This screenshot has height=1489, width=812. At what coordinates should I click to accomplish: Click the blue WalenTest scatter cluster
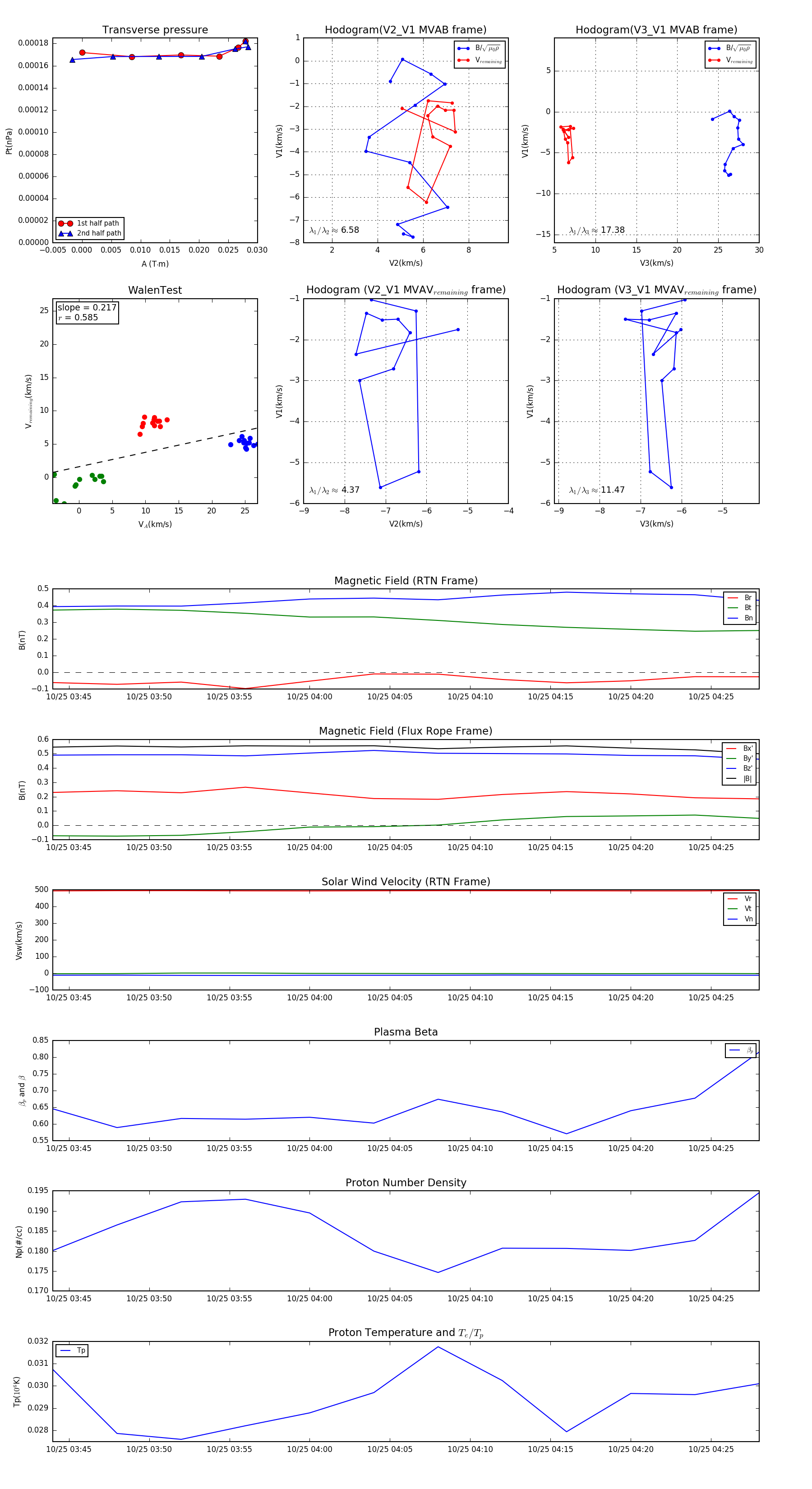pos(243,442)
